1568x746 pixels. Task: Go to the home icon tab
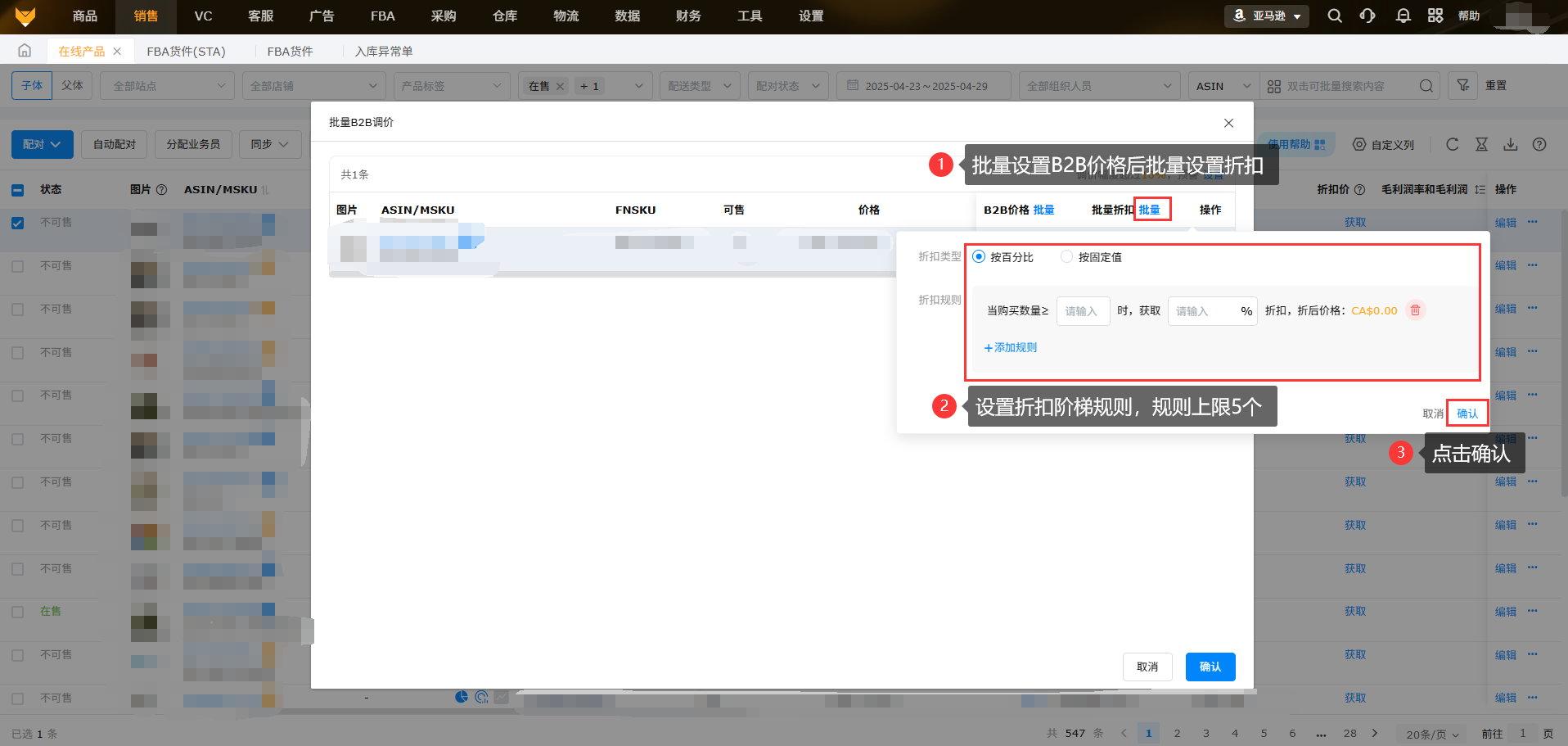[25, 51]
